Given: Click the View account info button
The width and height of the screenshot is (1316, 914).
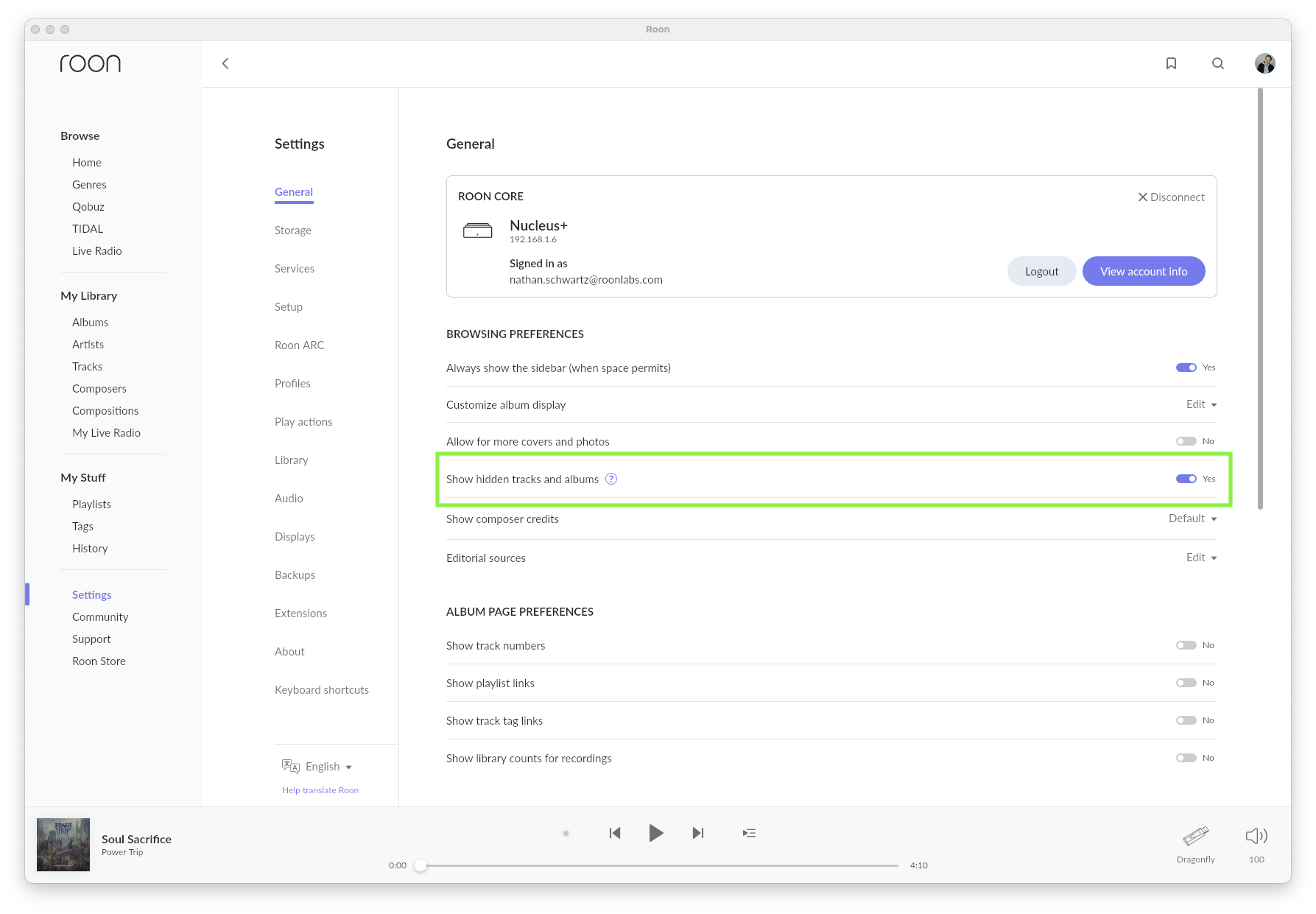Looking at the screenshot, I should [x=1144, y=271].
